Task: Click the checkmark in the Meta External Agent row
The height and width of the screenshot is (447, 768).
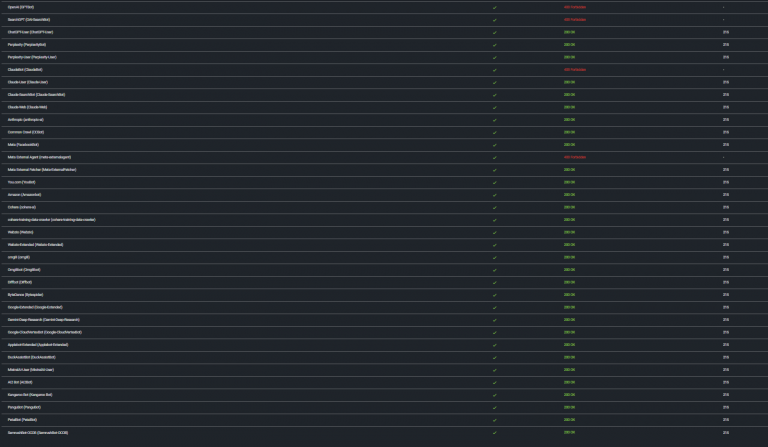Action: (494, 157)
